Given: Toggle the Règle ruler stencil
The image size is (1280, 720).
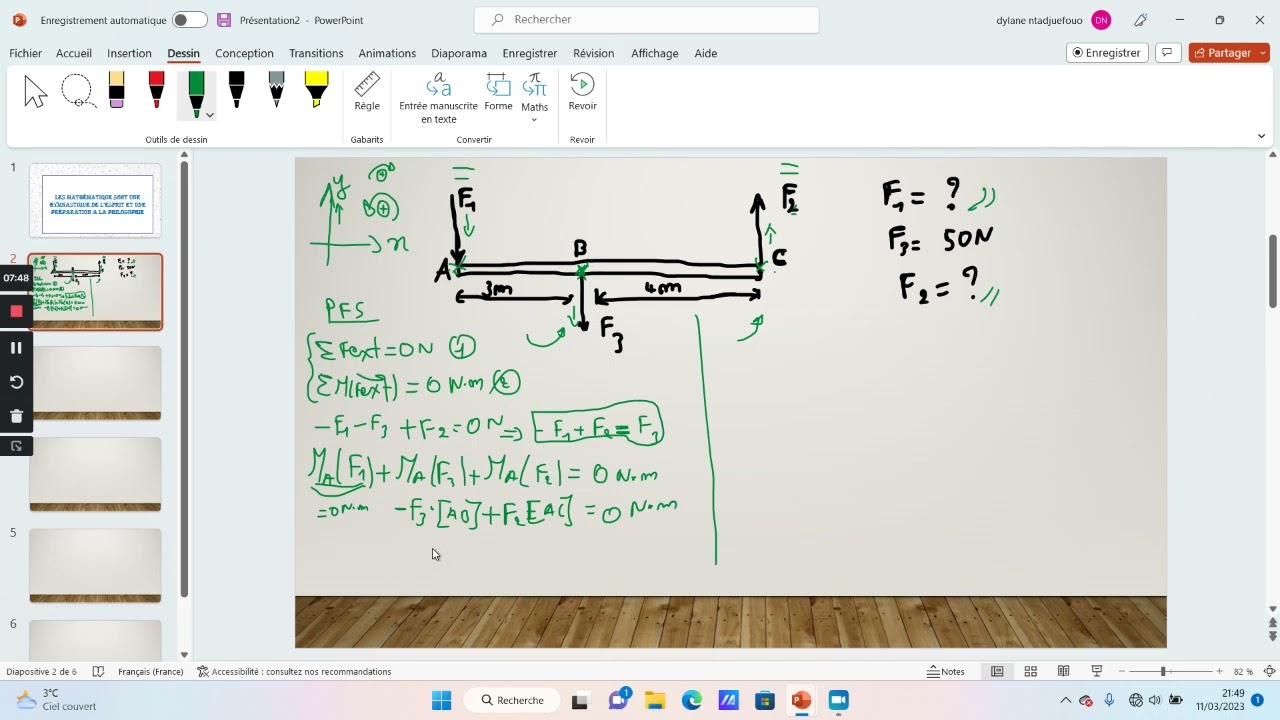Looking at the screenshot, I should 367,91.
